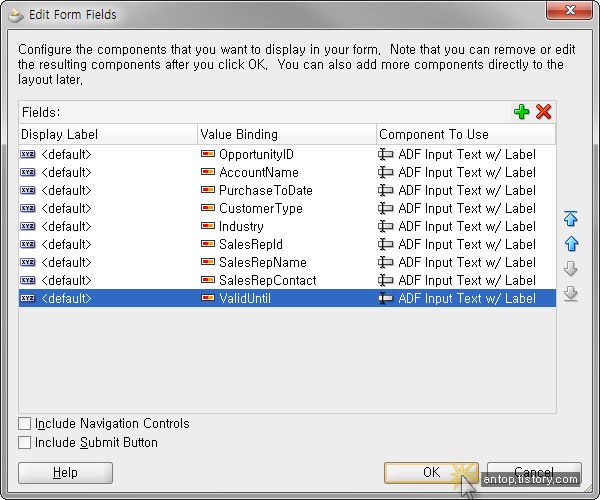Screen dimensions: 600x500
Task: Click the Display Label column header
Action: pos(108,134)
